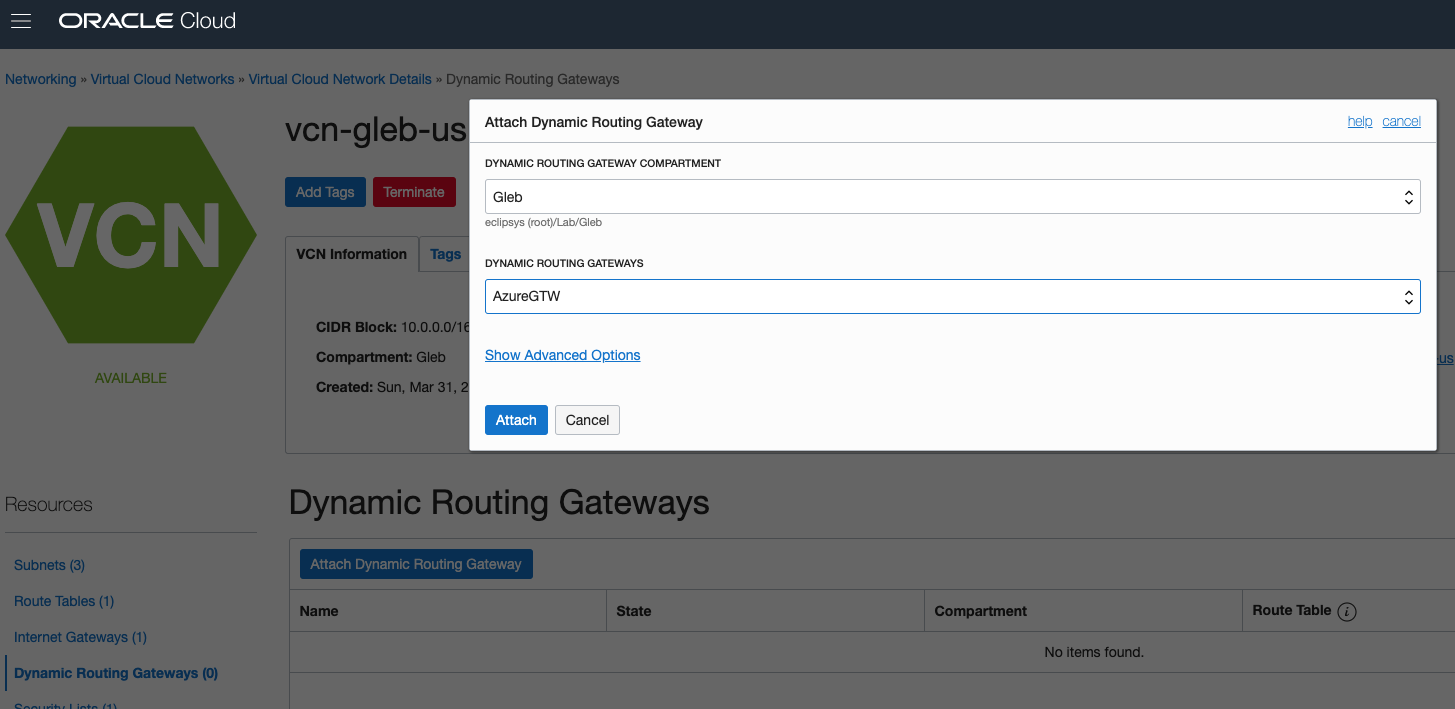Open the navigation hamburger menu
Screen dimensions: 1455x709
tap(20, 21)
